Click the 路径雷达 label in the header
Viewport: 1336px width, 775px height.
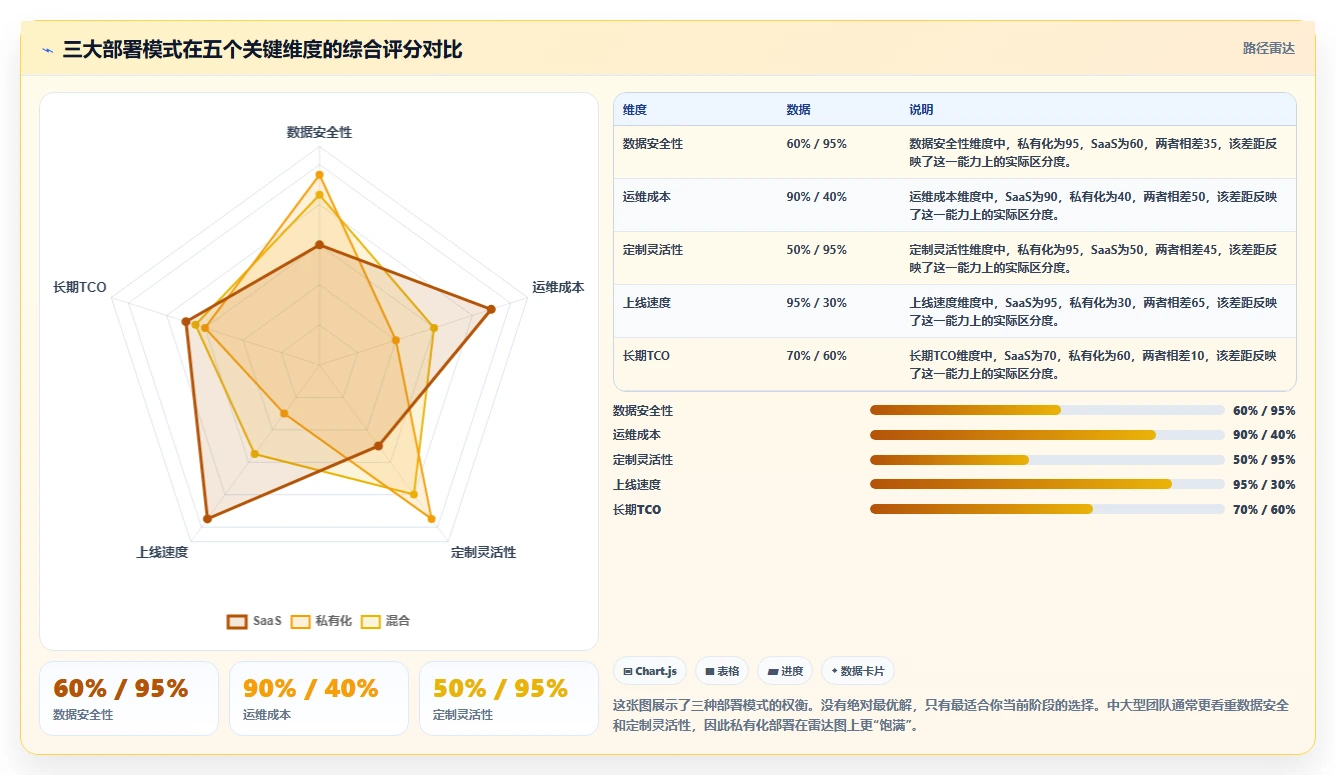point(1268,48)
